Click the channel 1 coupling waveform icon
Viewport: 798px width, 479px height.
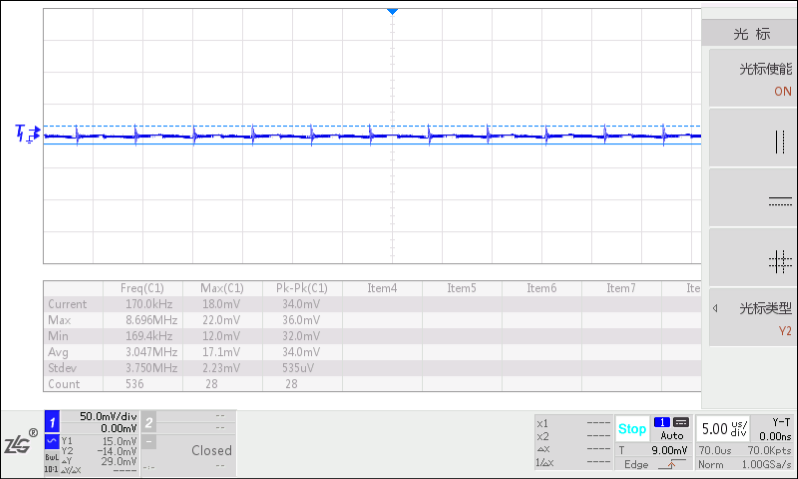tap(51, 440)
